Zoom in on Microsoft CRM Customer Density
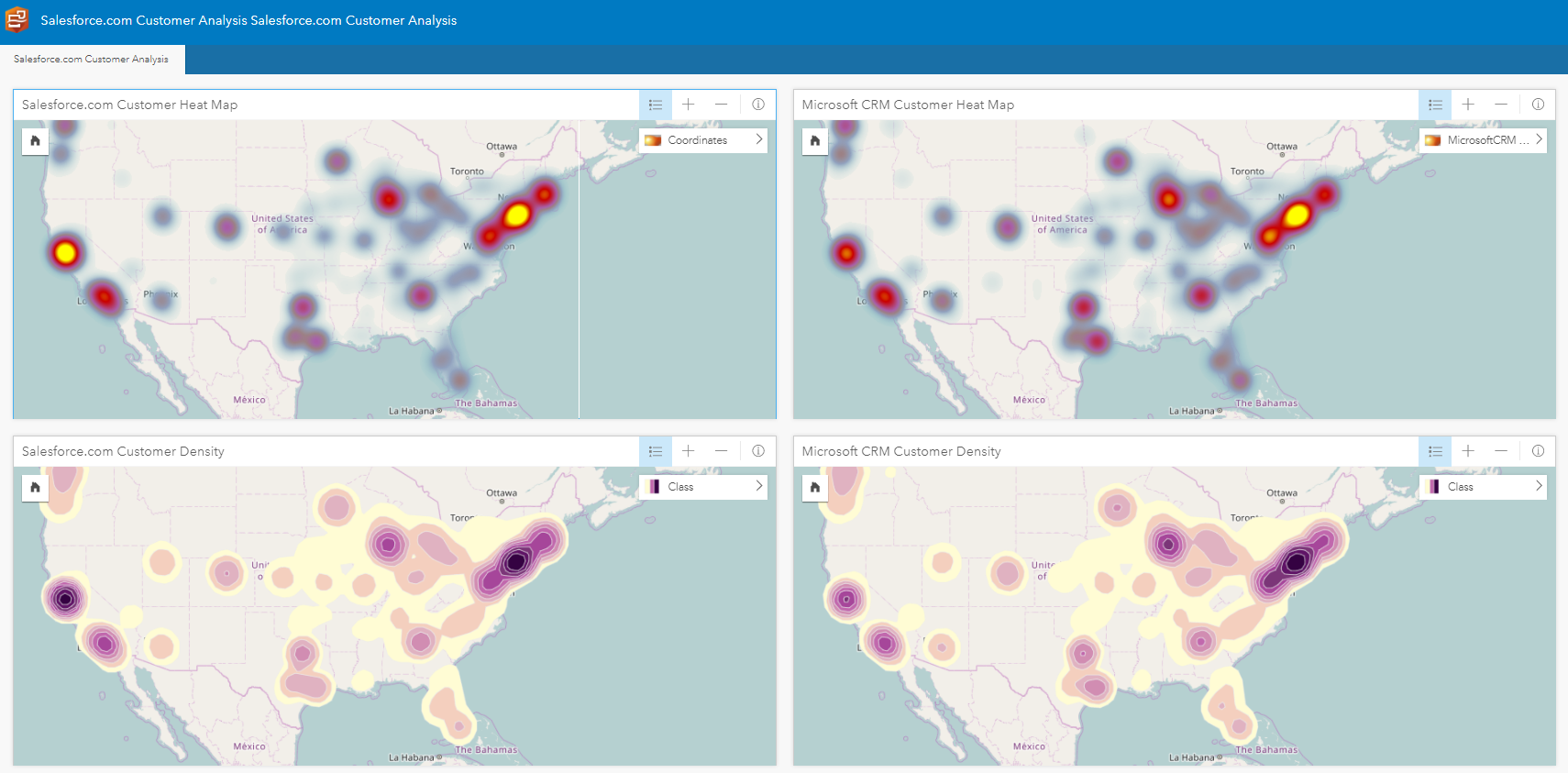This screenshot has height=773, width=1568. click(1468, 451)
